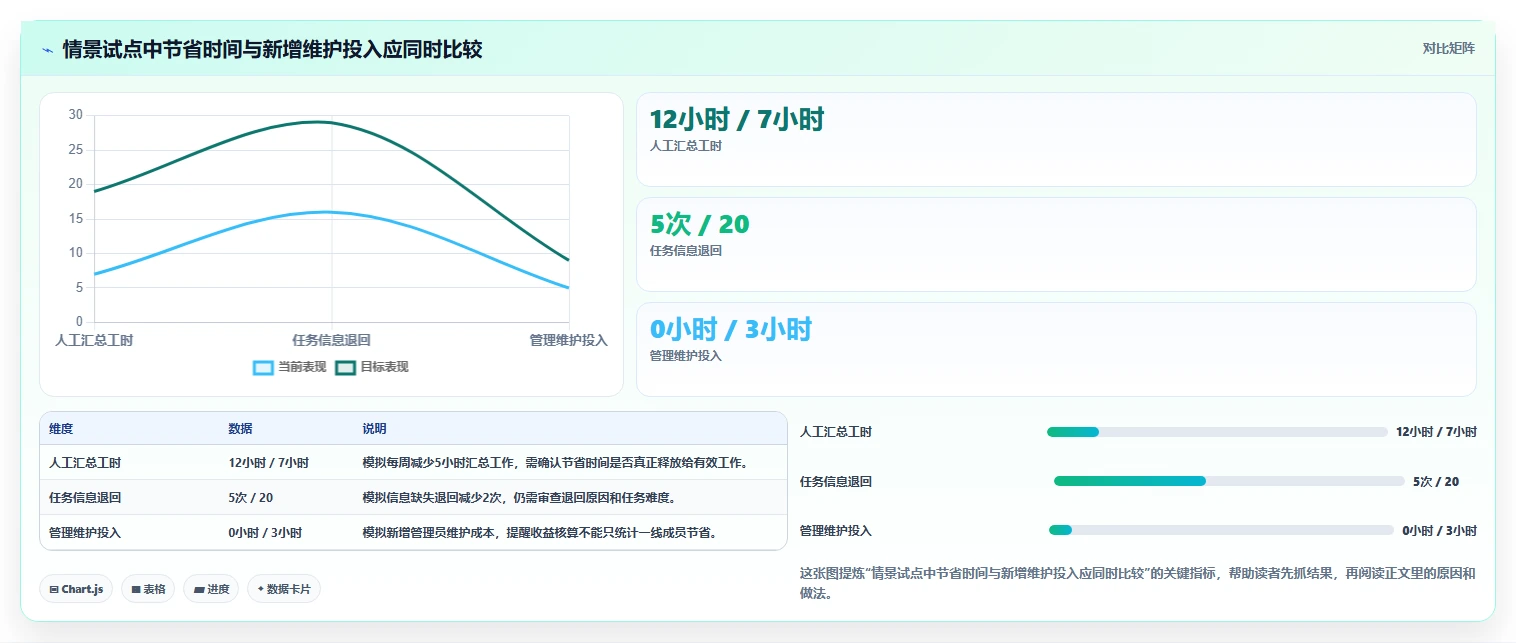Click the description starting 模拟新增管理员维护成本
The width and height of the screenshot is (1516, 643).
pos(540,533)
